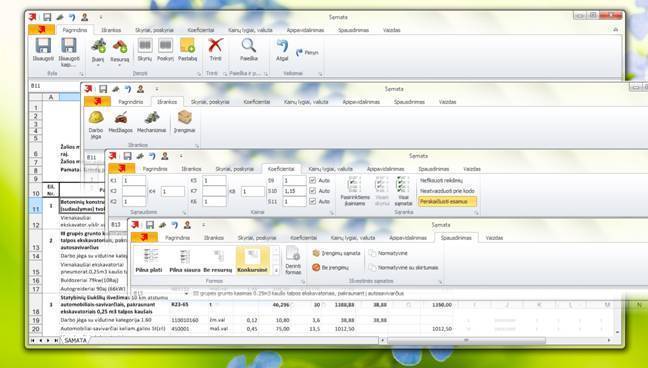This screenshot has width=648, height=368.
Task: Toggle Nefiksuoti reikšmių option
Action: [441, 180]
